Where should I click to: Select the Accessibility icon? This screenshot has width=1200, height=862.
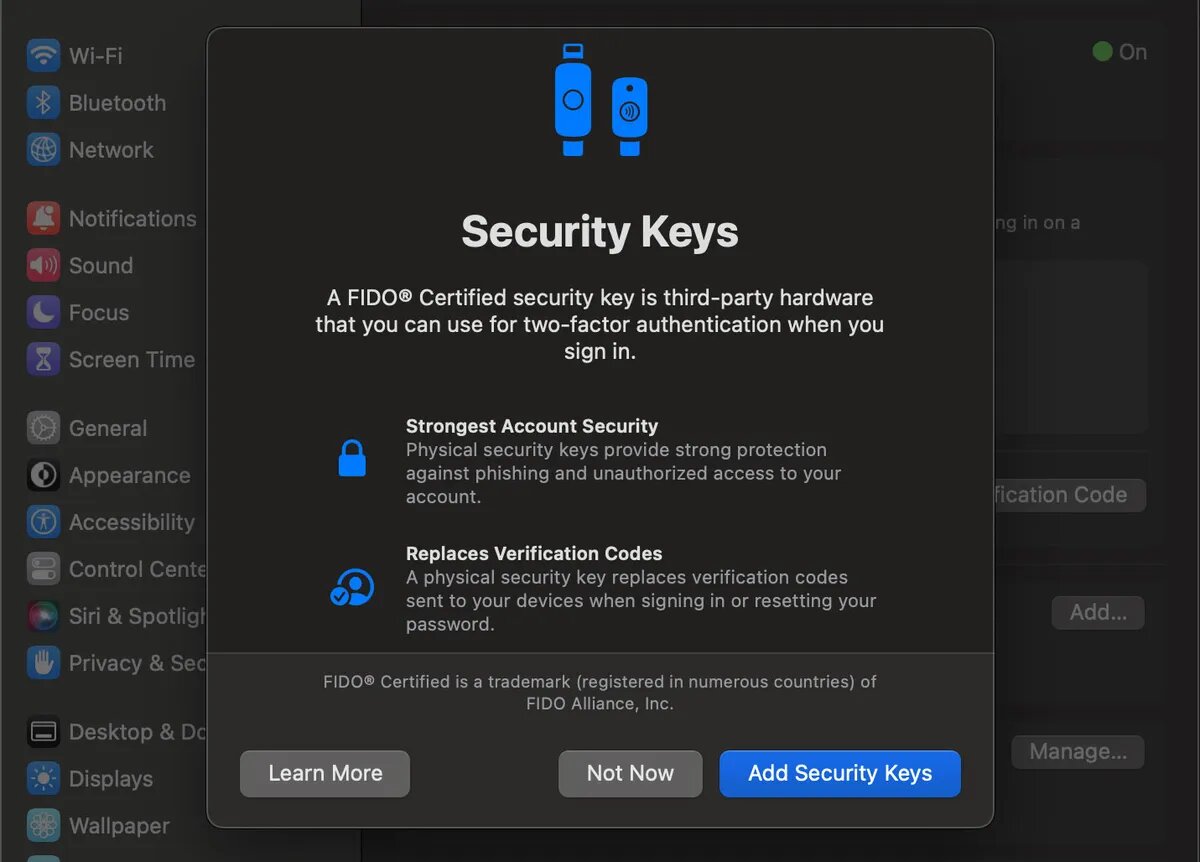tap(43, 522)
